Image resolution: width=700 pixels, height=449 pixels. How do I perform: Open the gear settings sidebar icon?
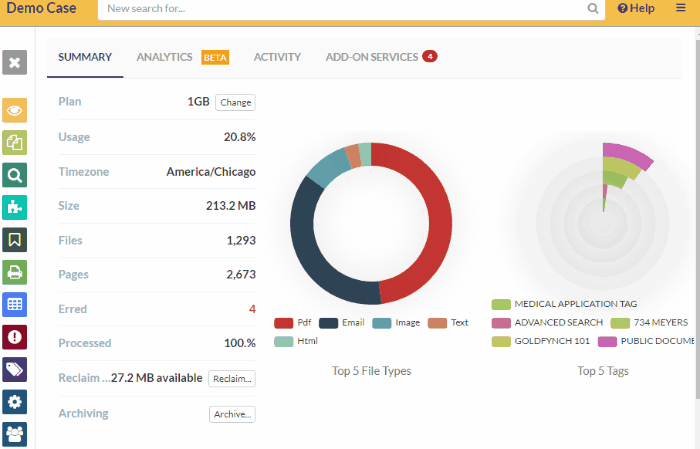point(15,401)
